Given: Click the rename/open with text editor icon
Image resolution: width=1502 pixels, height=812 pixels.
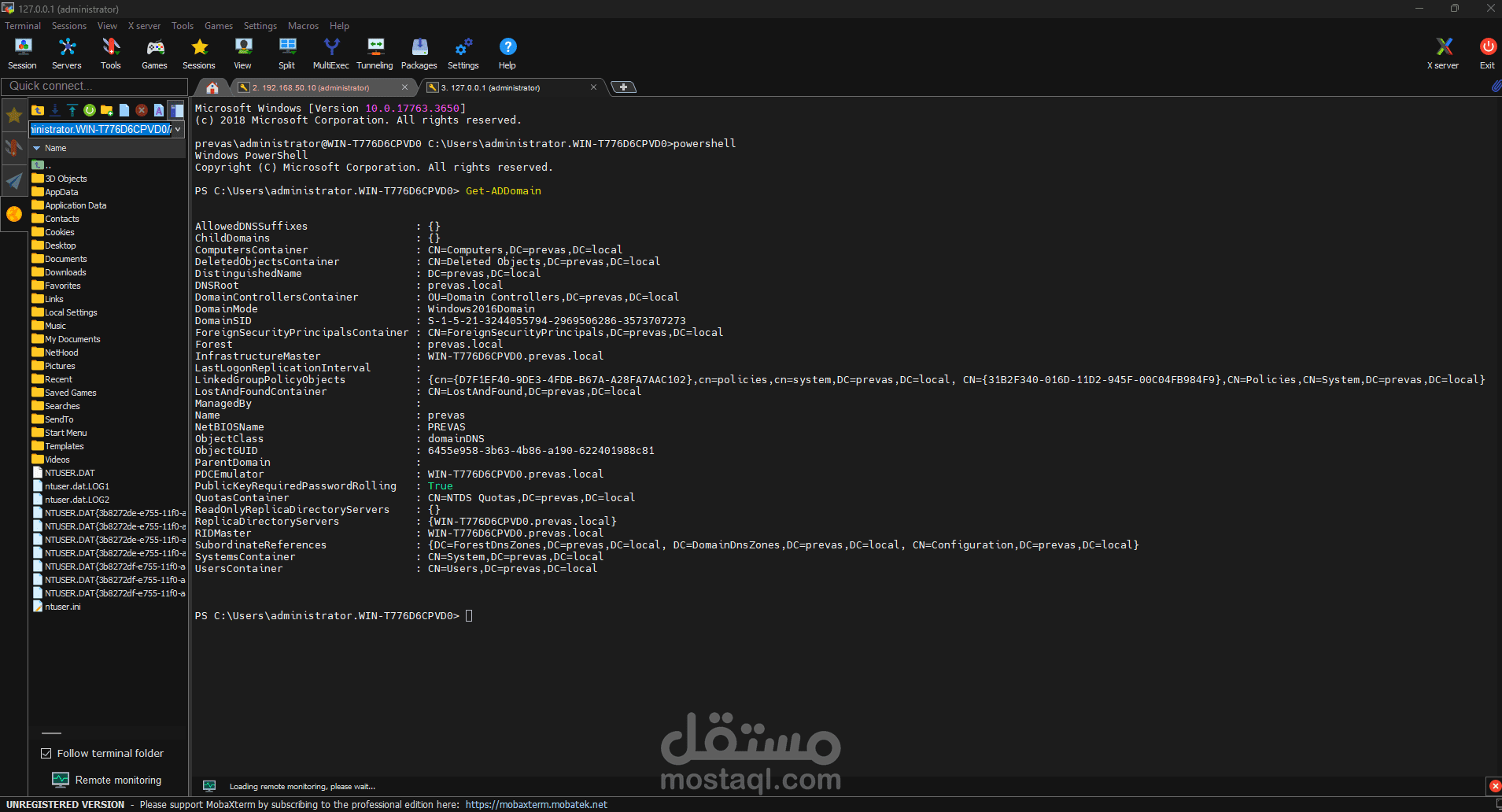Looking at the screenshot, I should [x=159, y=110].
